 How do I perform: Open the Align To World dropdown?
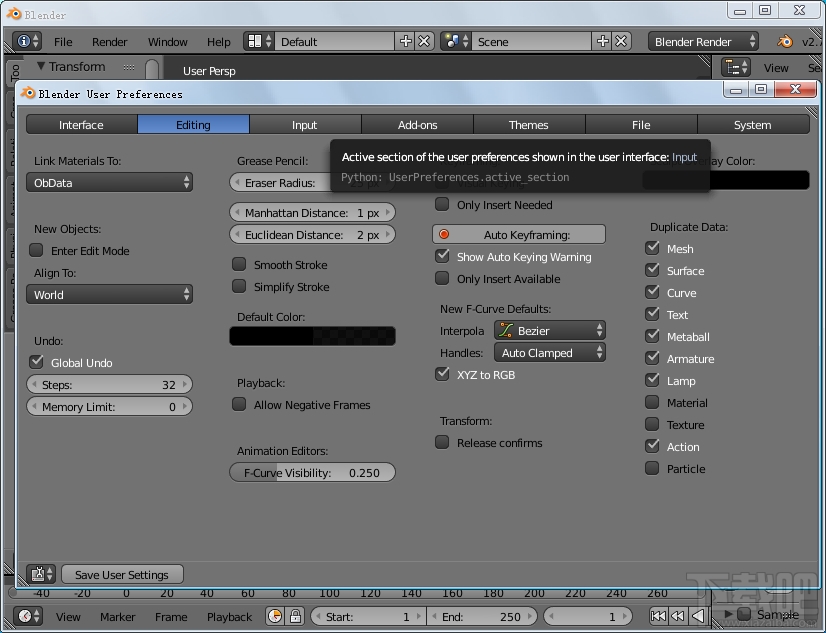point(109,295)
